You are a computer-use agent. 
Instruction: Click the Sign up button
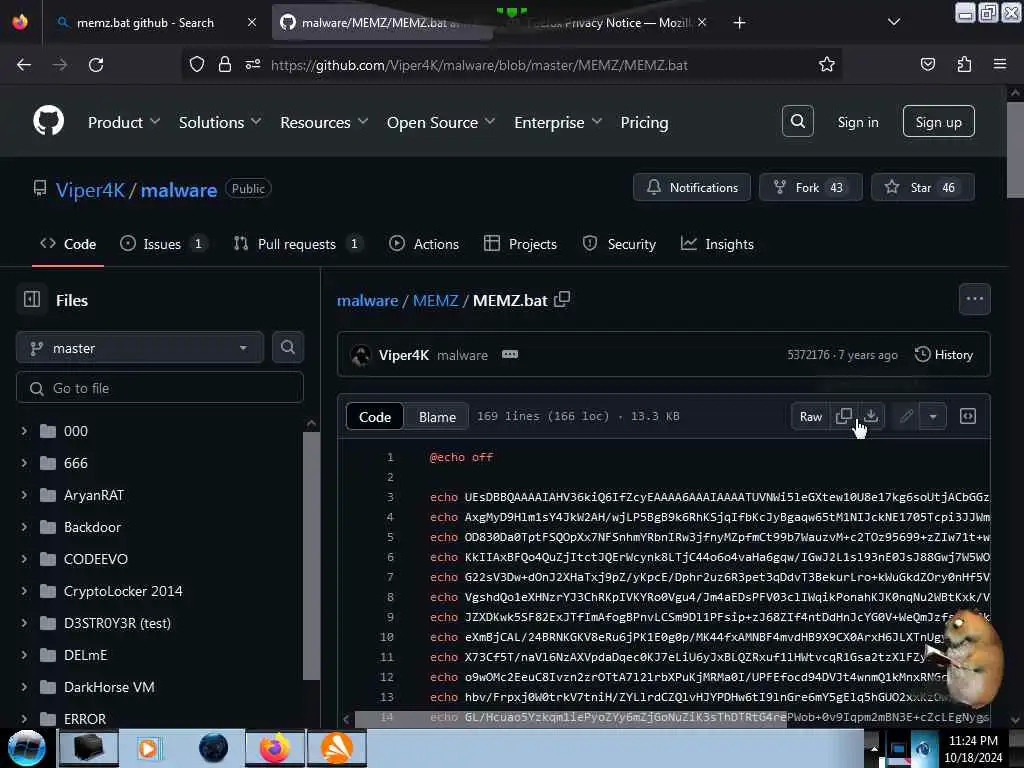point(938,121)
